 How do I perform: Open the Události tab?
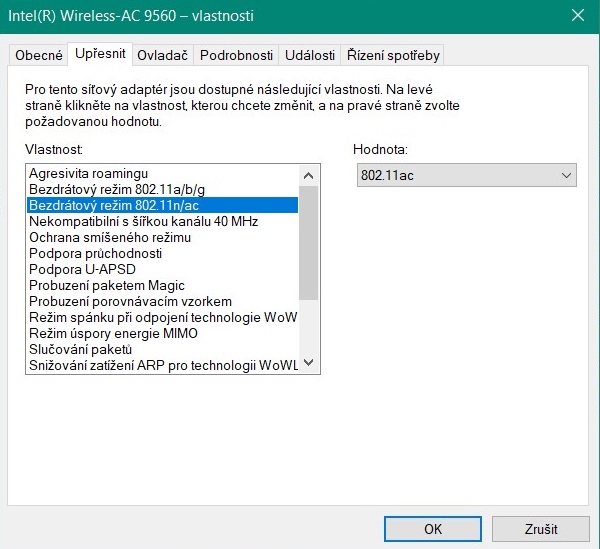[x=309, y=55]
